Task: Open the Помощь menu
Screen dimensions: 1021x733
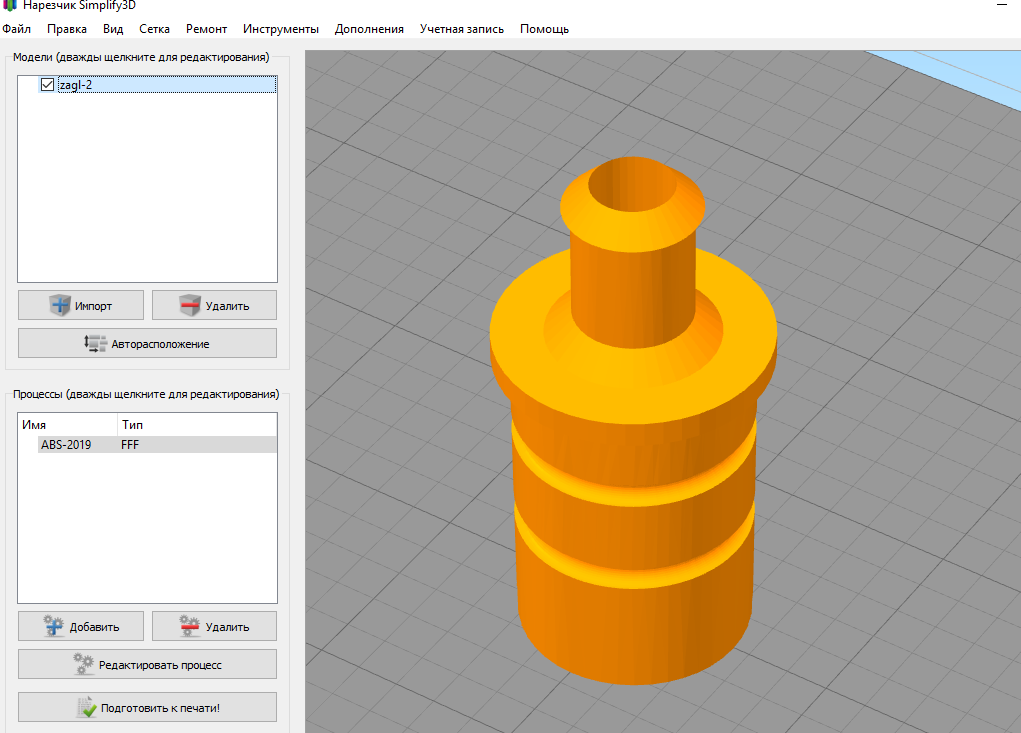Action: [544, 29]
